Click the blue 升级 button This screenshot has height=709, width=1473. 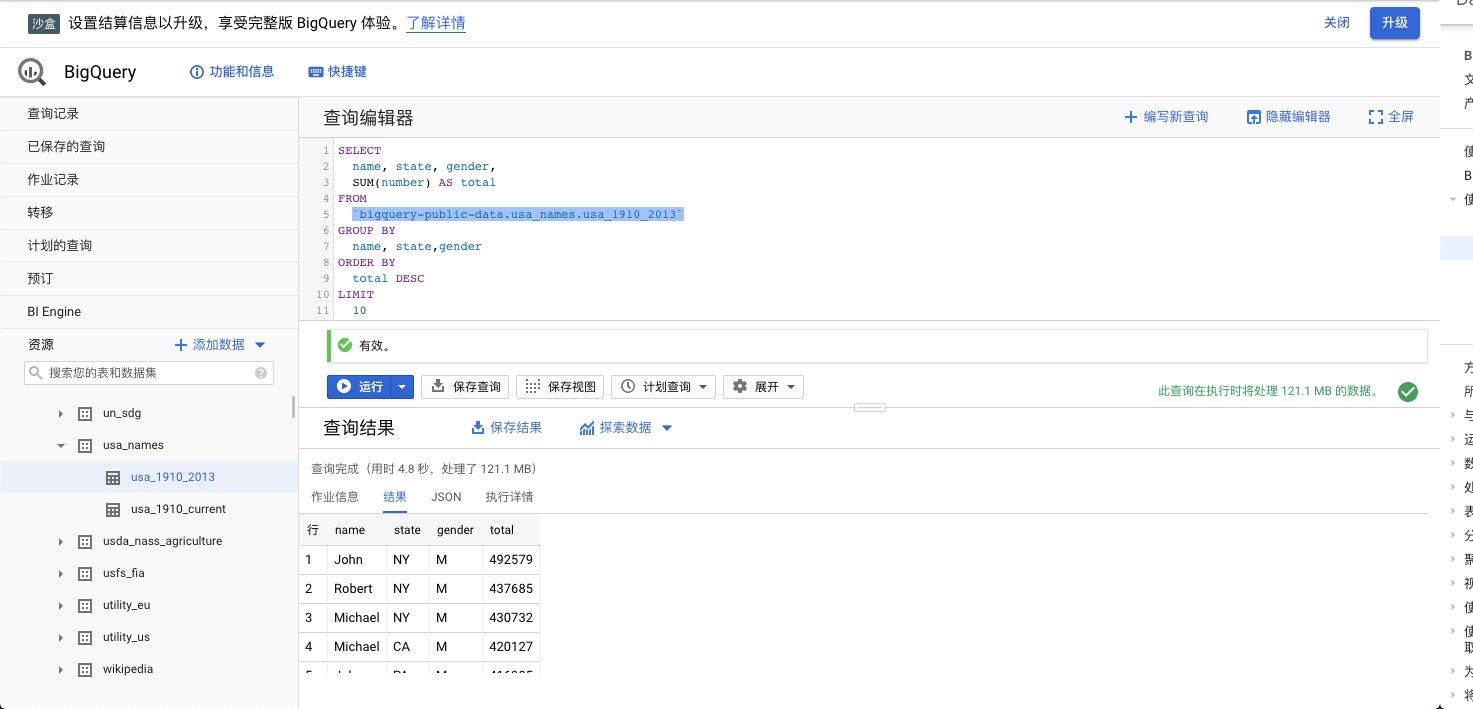point(1395,22)
